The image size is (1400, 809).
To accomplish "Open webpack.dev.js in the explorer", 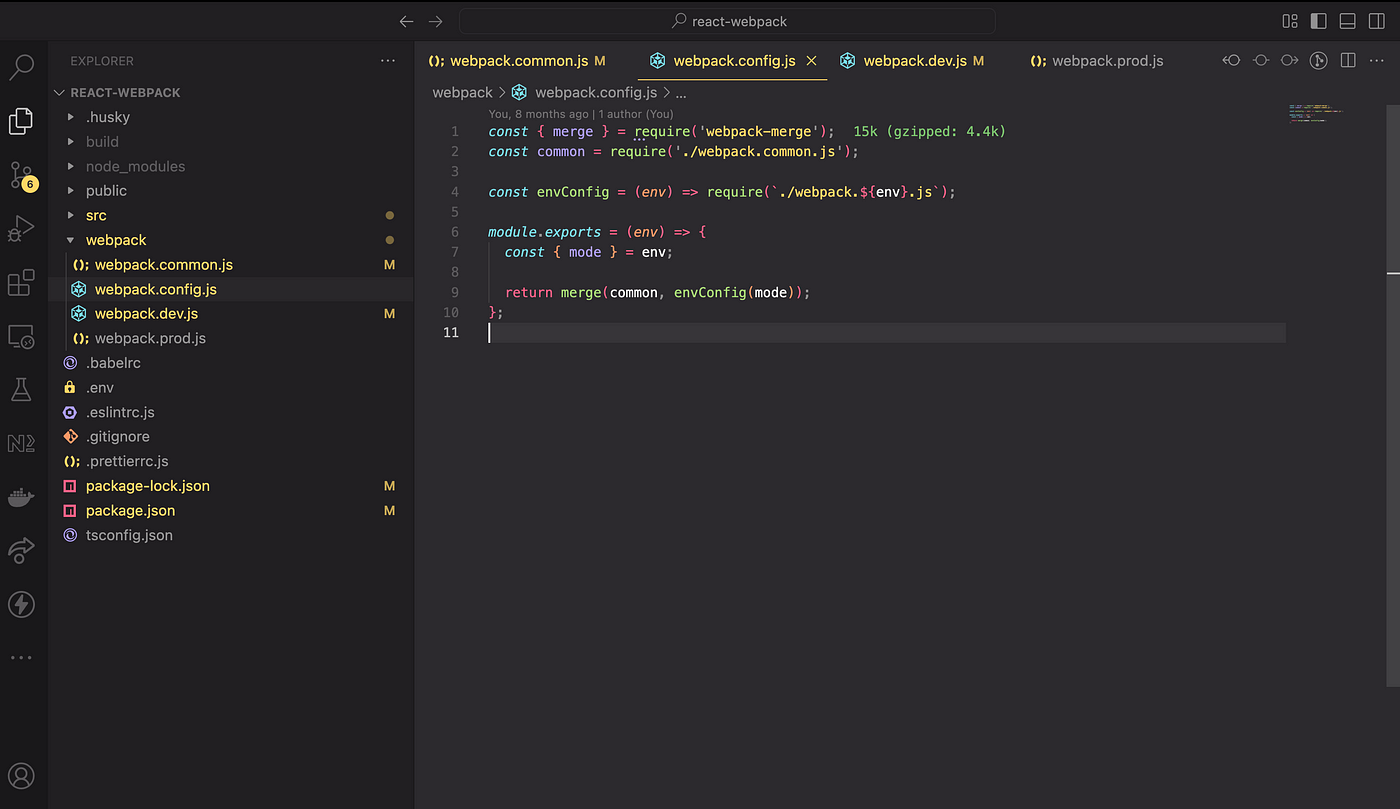I will tap(231, 314).
